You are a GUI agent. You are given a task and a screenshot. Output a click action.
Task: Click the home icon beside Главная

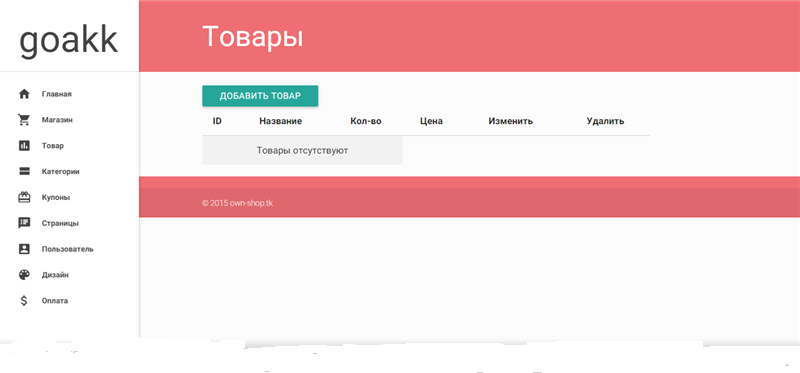coord(24,94)
